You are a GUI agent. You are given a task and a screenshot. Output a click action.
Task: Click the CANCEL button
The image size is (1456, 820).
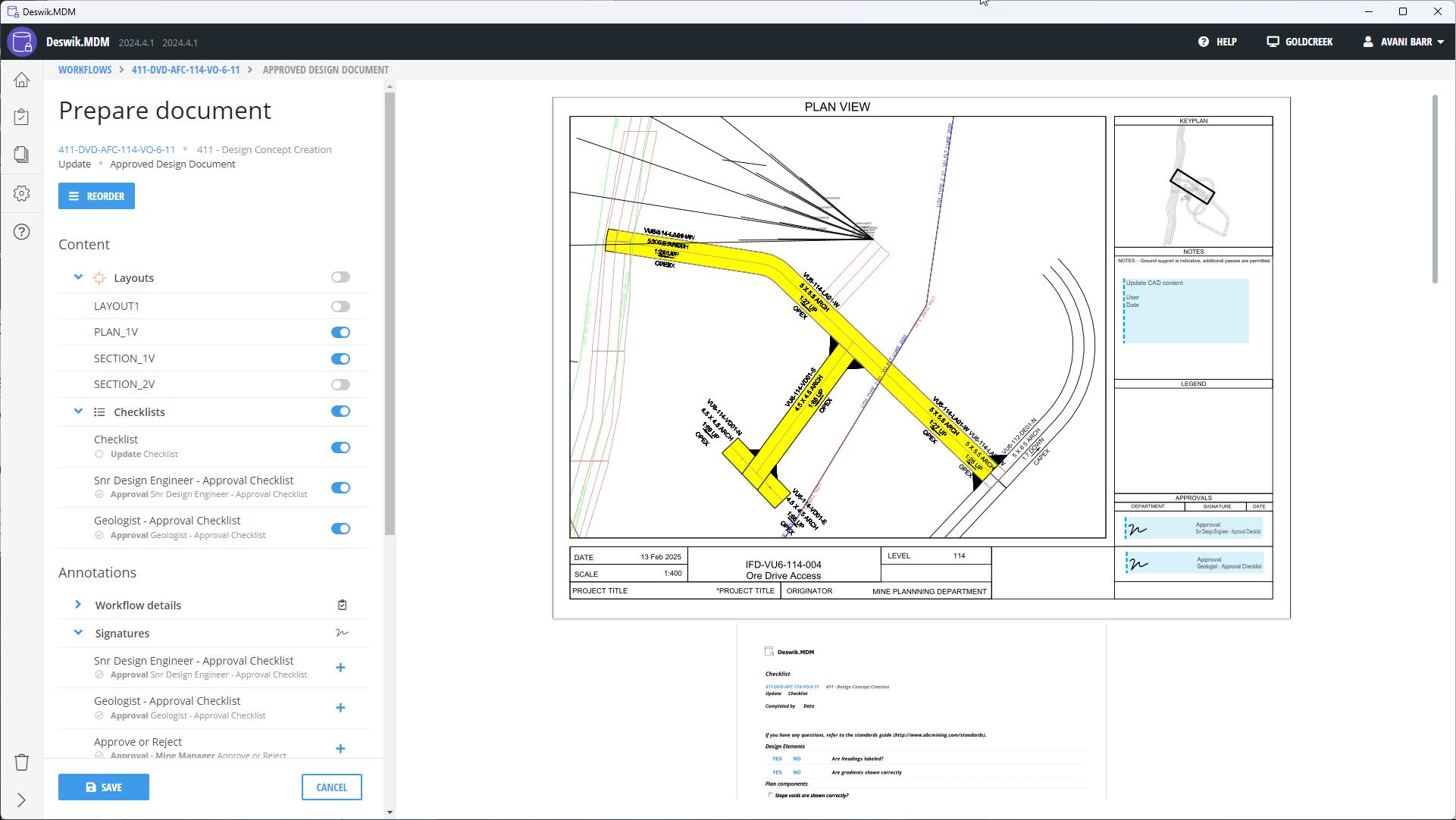click(332, 787)
